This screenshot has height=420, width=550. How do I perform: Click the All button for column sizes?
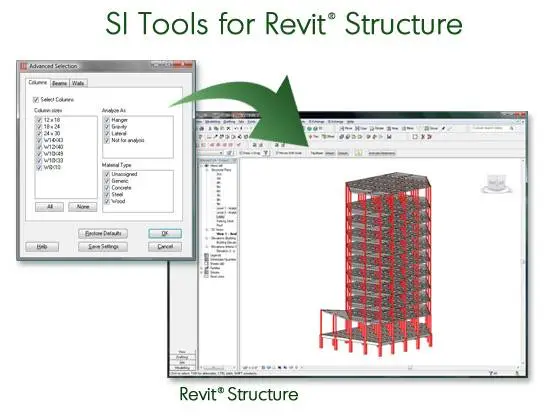tap(49, 207)
